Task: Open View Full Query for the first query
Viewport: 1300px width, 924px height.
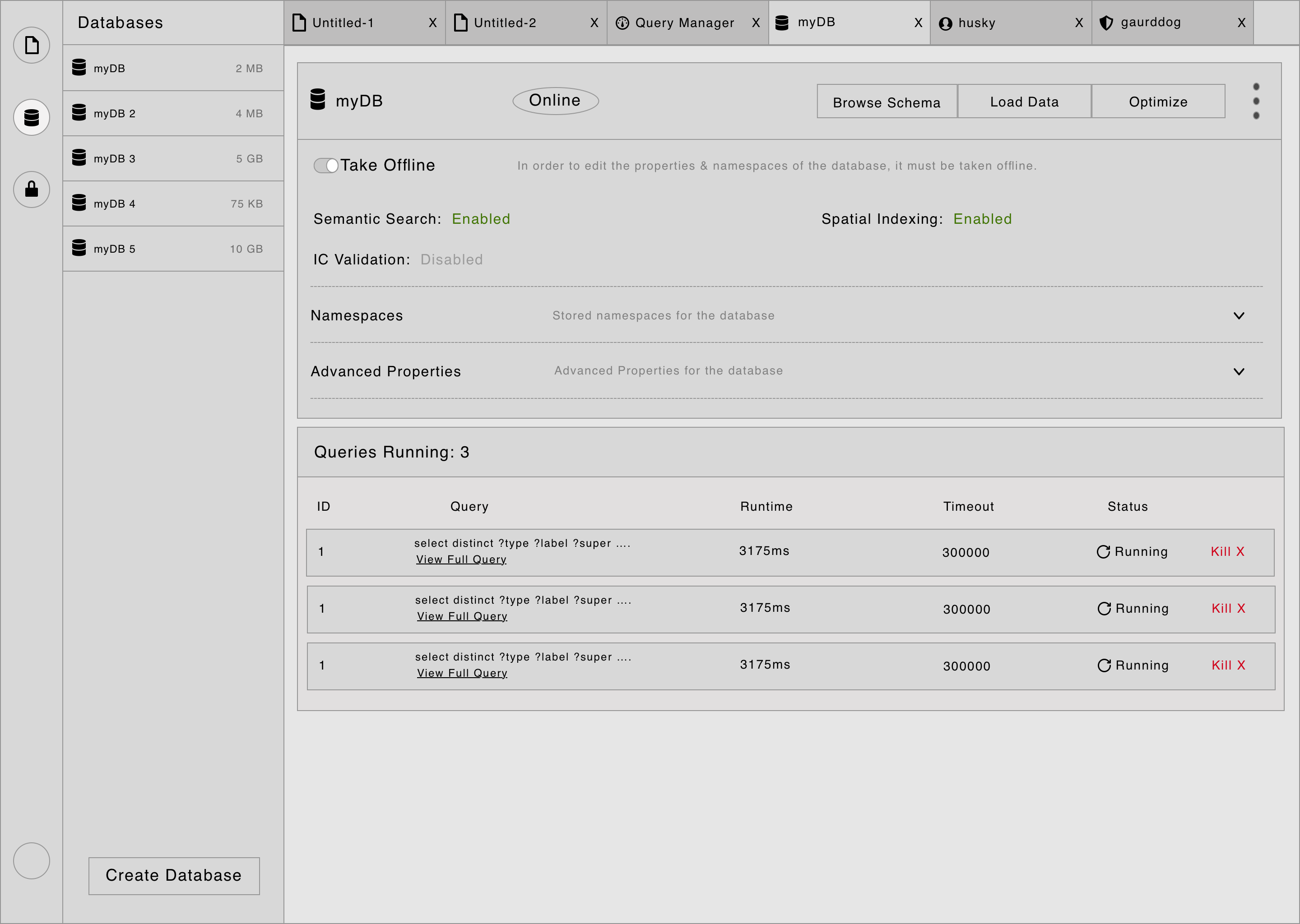Action: point(461,559)
